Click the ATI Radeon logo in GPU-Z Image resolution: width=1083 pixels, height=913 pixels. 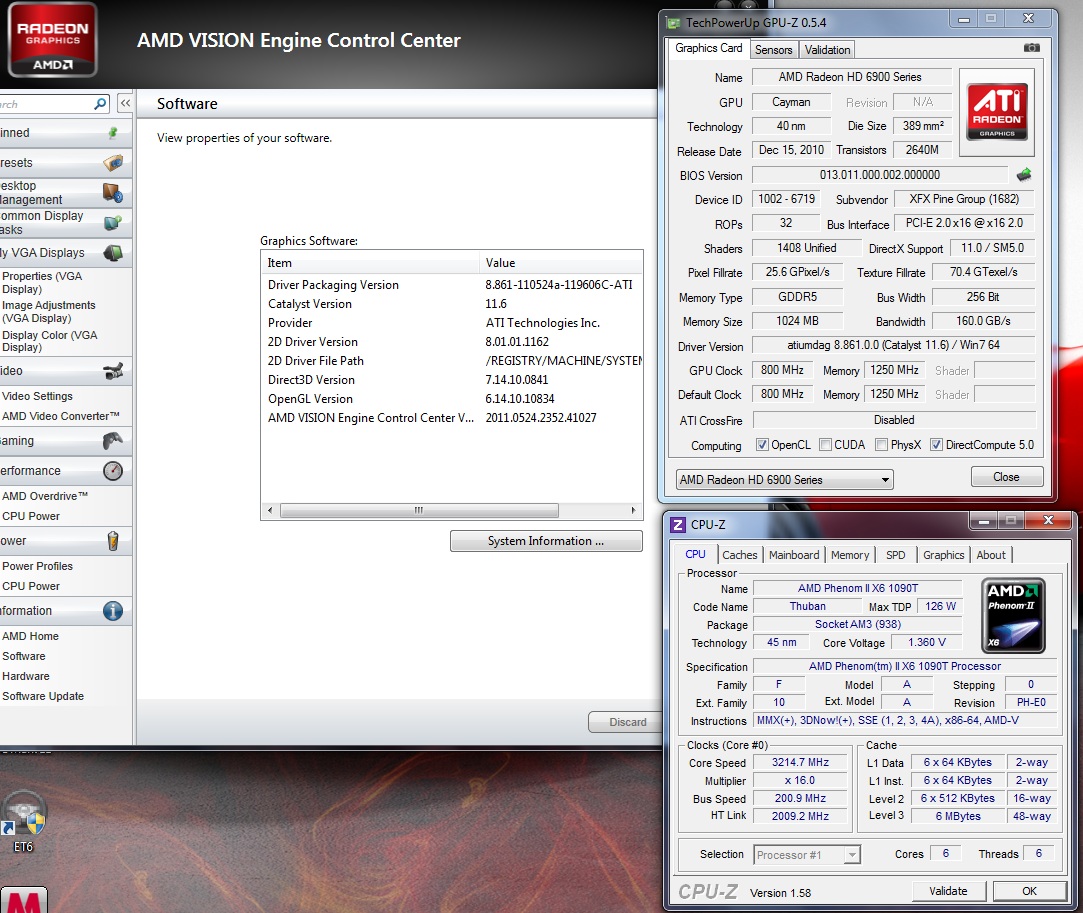[x=997, y=111]
